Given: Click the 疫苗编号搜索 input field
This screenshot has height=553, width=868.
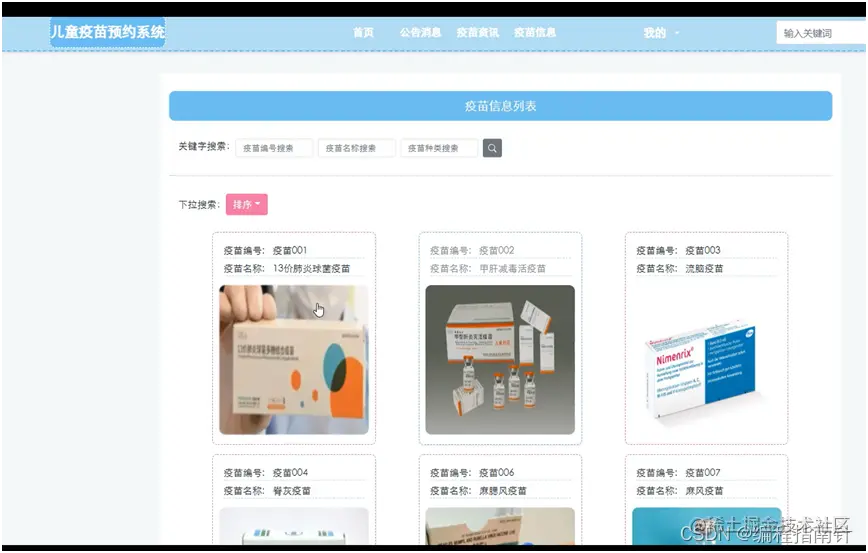Looking at the screenshot, I should (274, 148).
